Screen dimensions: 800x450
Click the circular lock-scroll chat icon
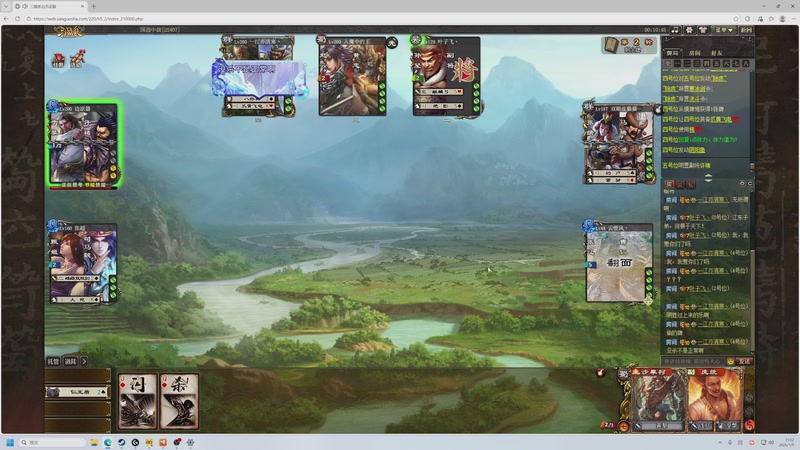click(x=742, y=183)
